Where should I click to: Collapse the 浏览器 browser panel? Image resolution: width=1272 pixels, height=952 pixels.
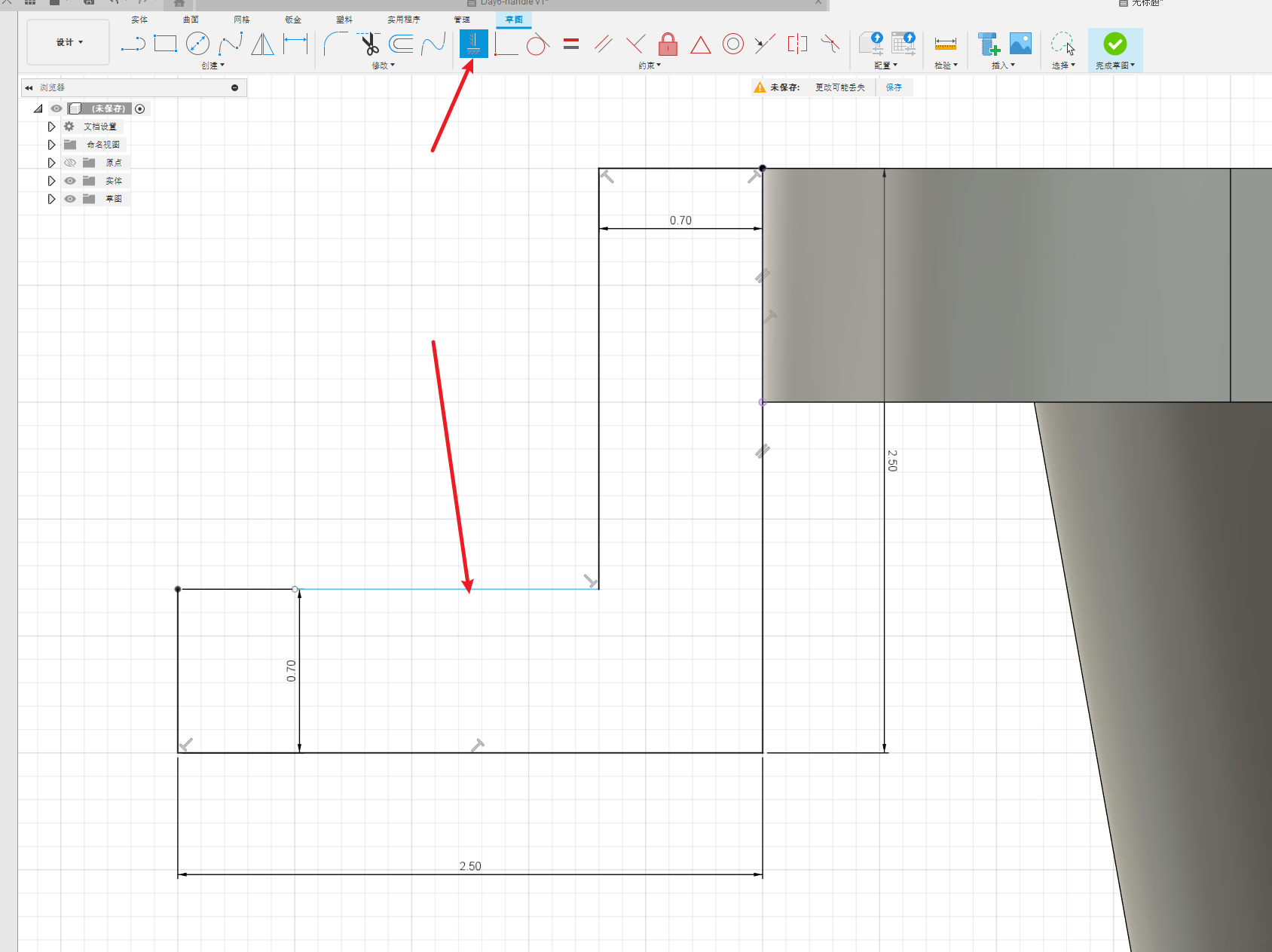(x=29, y=88)
